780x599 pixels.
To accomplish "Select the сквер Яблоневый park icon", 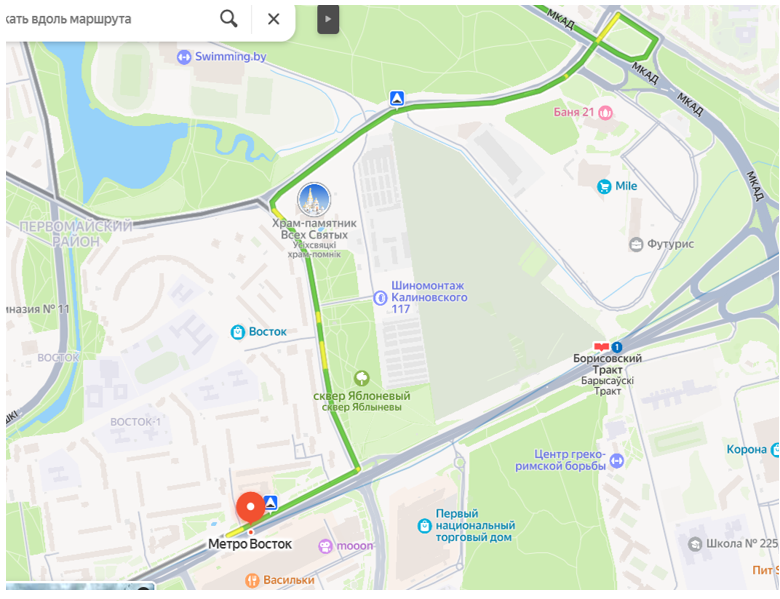I will click(x=362, y=378).
